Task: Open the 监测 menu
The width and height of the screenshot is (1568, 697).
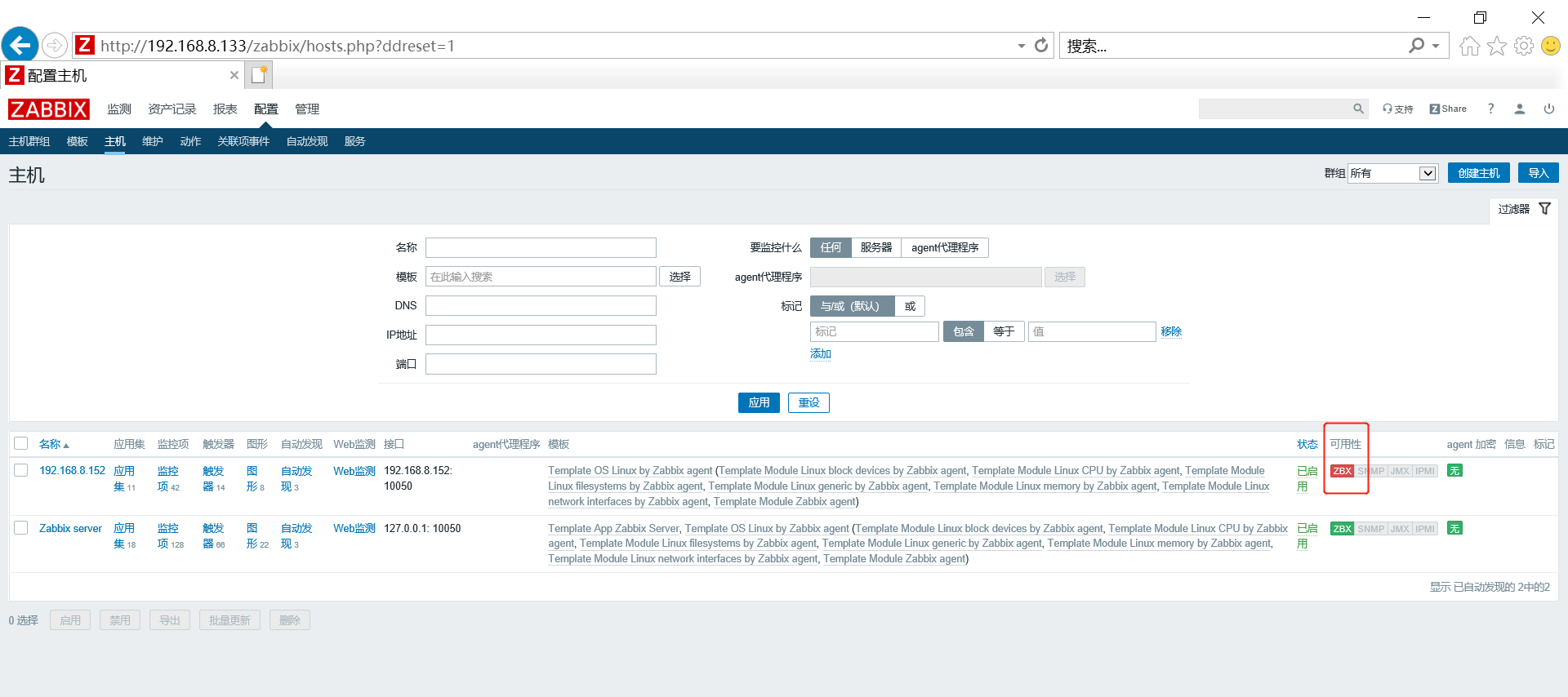Action: [x=119, y=109]
